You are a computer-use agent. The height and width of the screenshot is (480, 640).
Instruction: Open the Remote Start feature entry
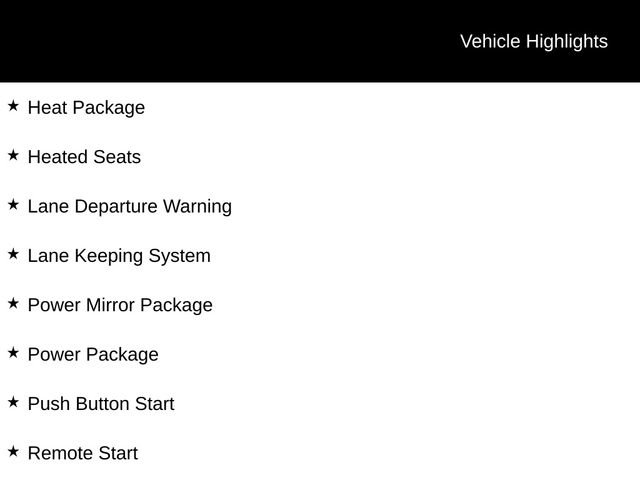pos(83,453)
